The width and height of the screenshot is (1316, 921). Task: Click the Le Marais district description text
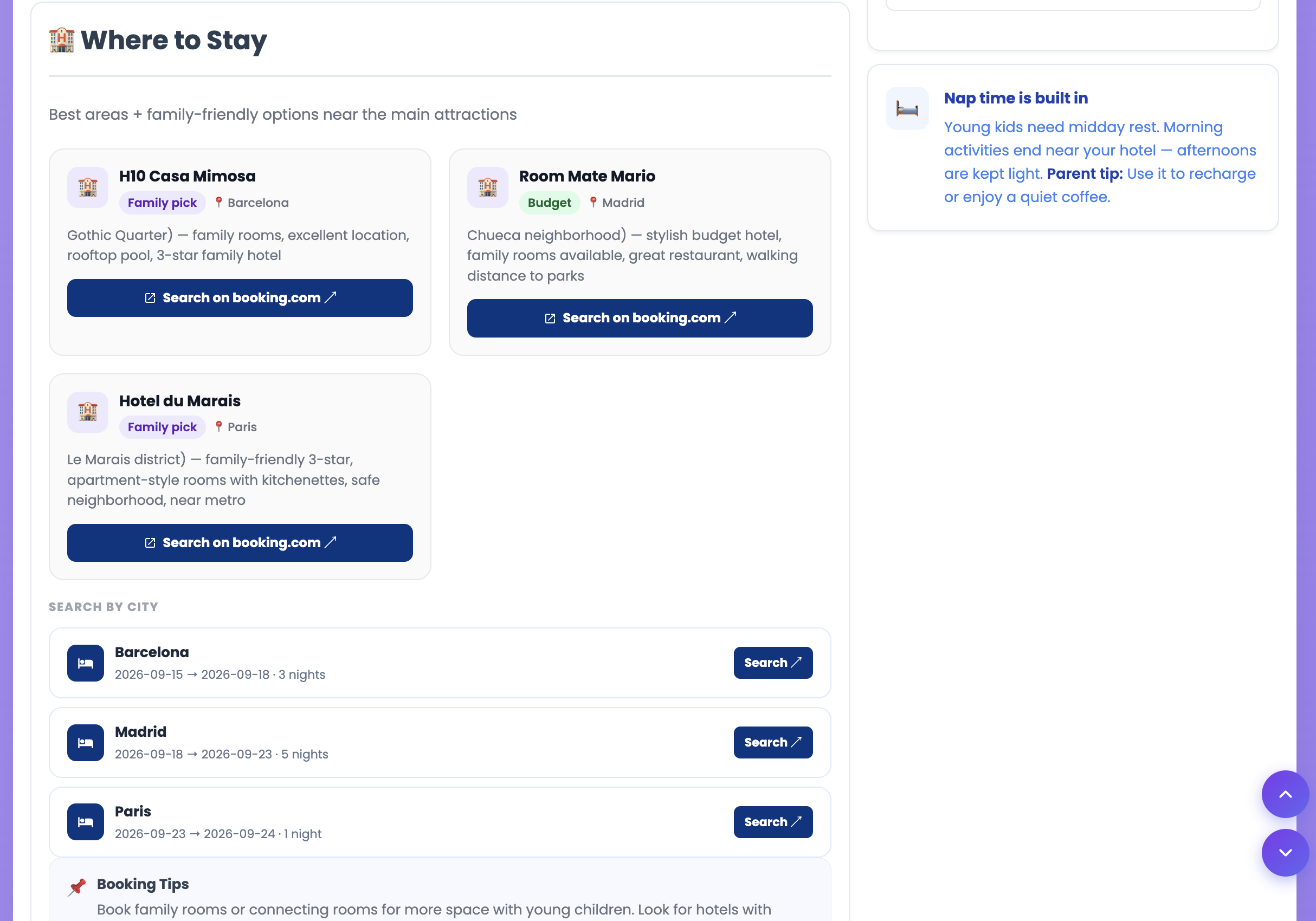point(223,480)
